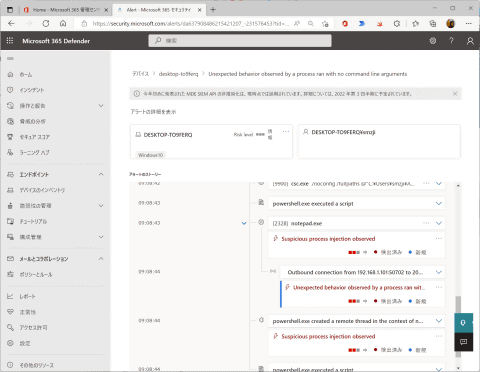Collapse the エンドポイント section
Image resolution: width=480 pixels, height=372 pixels.
(101, 174)
